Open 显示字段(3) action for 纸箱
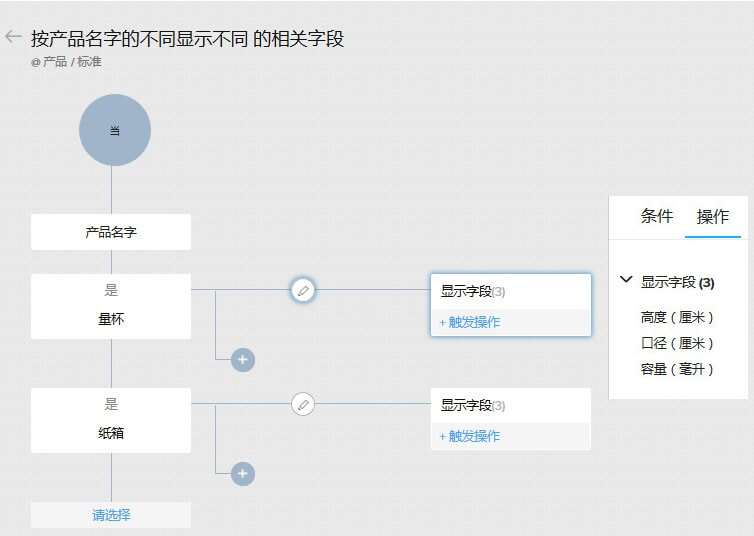The image size is (754, 536). coord(473,405)
